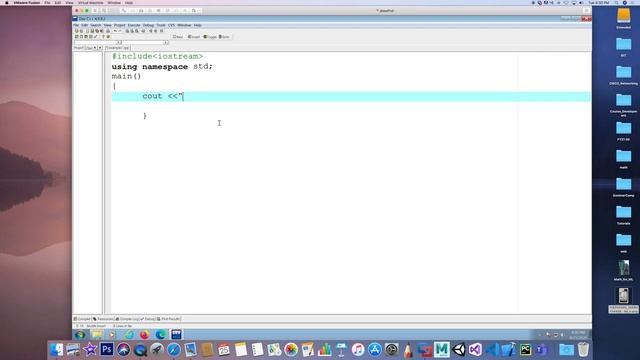Click the #include<iostream> line
640x360 pixels.
[157, 56]
